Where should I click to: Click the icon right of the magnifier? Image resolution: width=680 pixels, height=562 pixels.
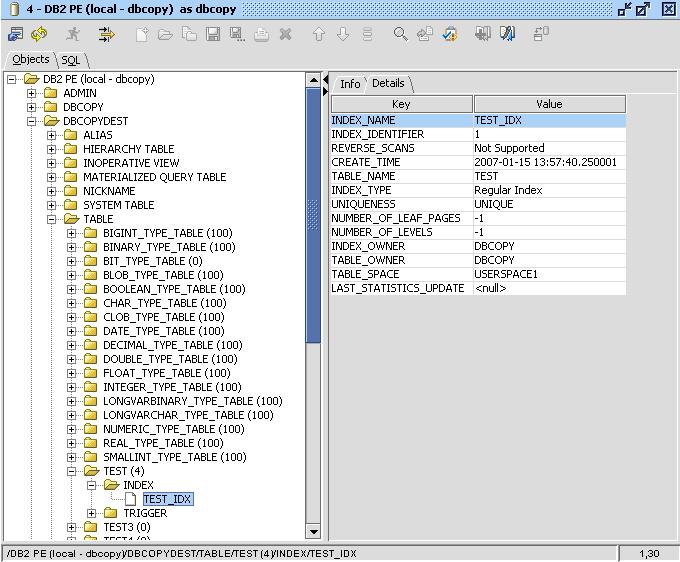pos(425,34)
